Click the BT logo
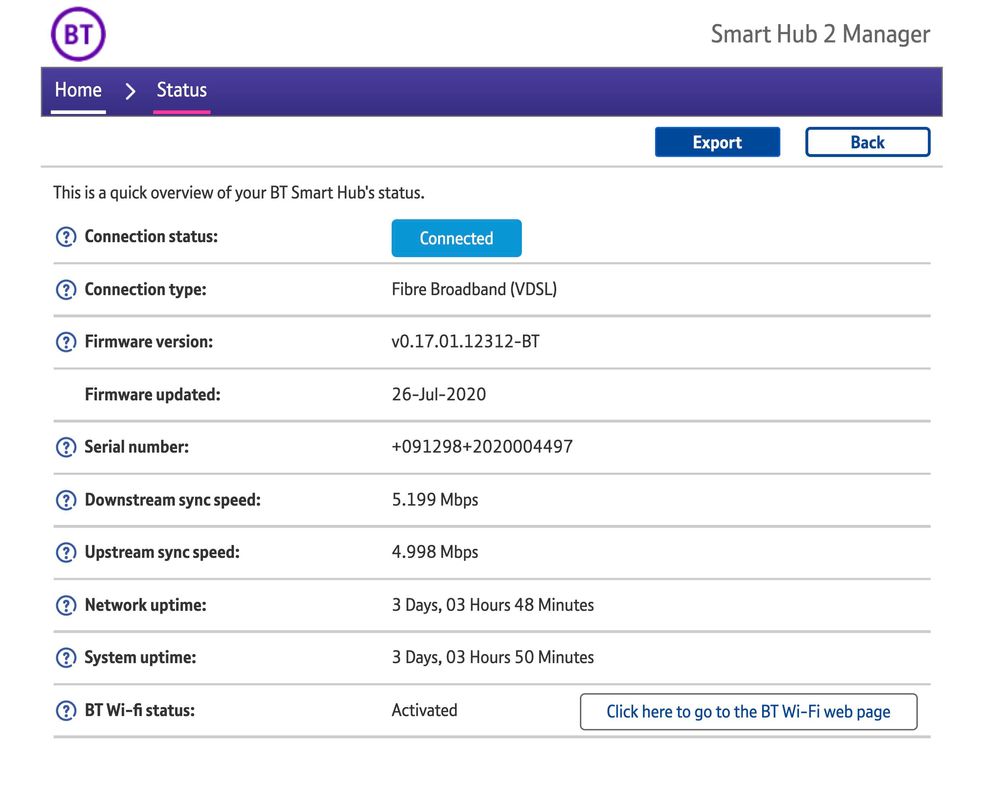998x795 pixels. 78,33
